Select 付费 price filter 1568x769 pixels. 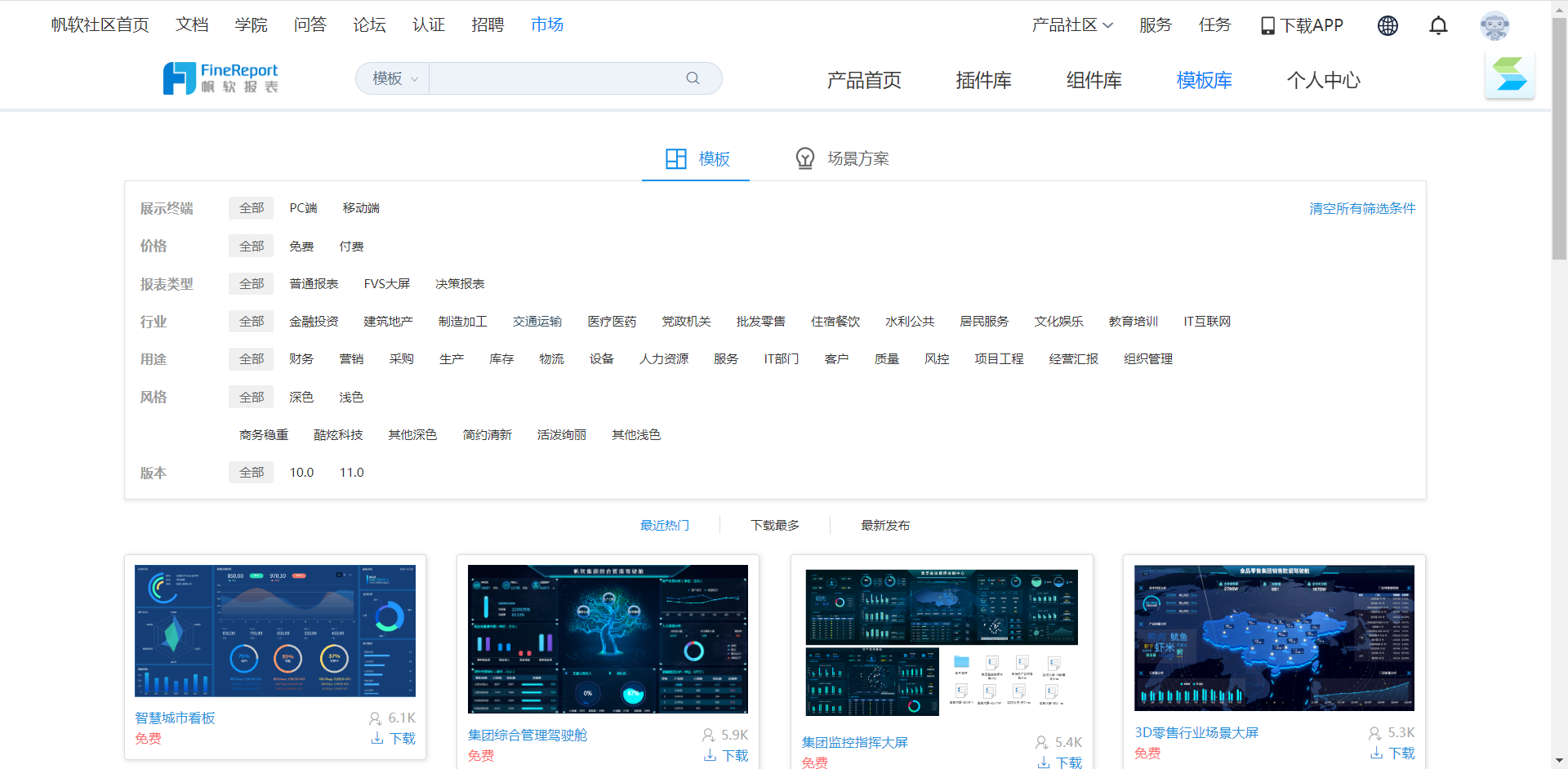[351, 246]
